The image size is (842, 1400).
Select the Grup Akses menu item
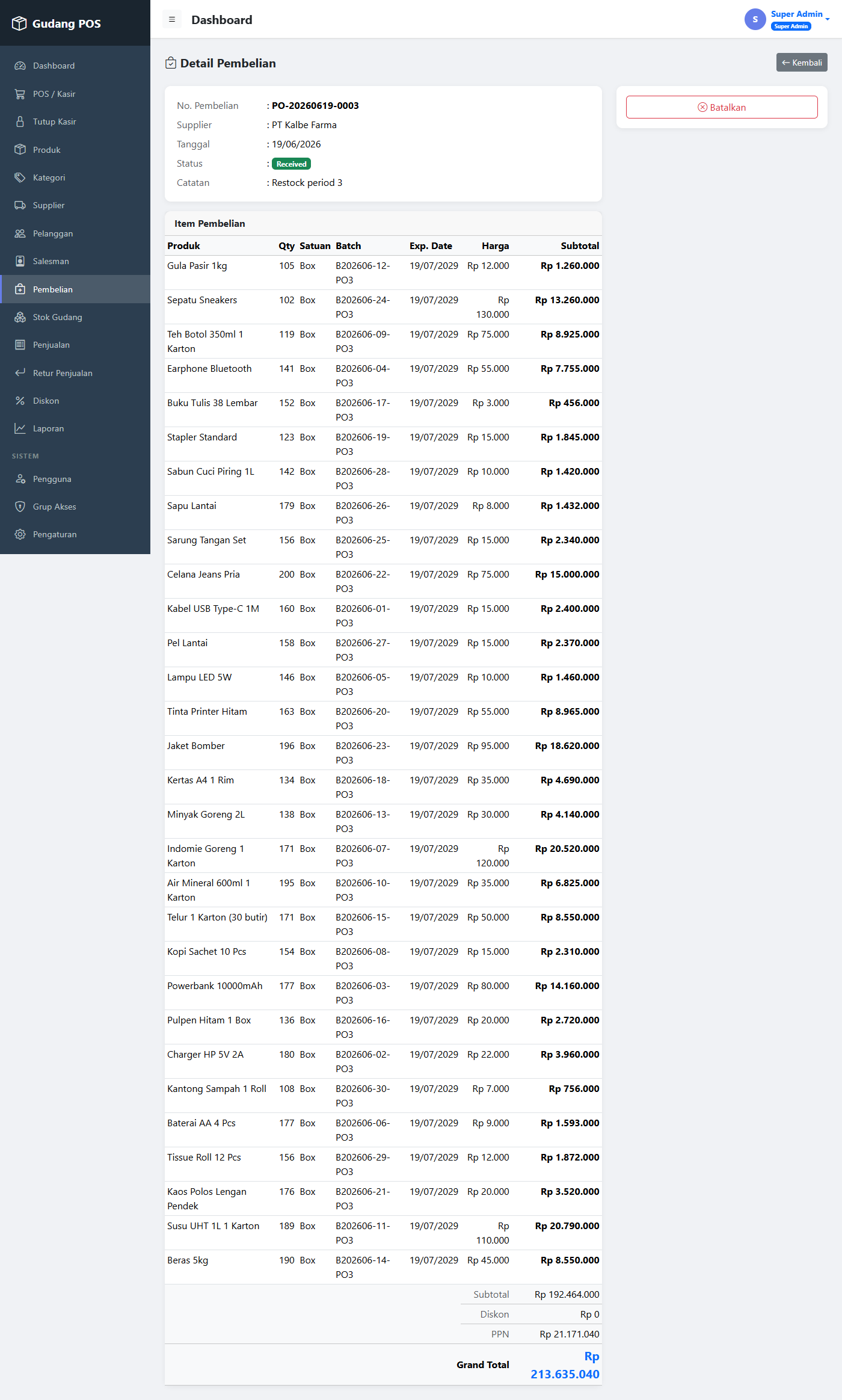click(x=75, y=507)
